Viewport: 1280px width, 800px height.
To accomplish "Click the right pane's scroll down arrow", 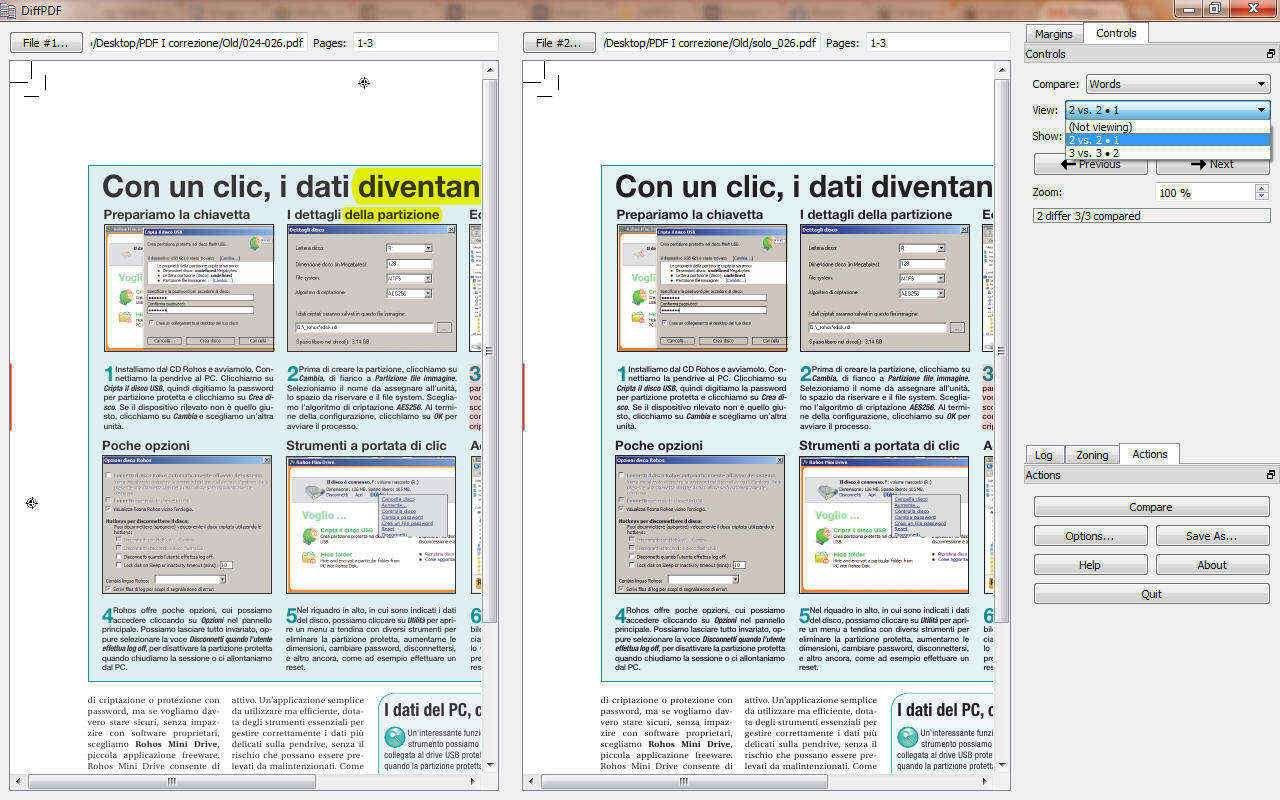I will tap(1003, 765).
